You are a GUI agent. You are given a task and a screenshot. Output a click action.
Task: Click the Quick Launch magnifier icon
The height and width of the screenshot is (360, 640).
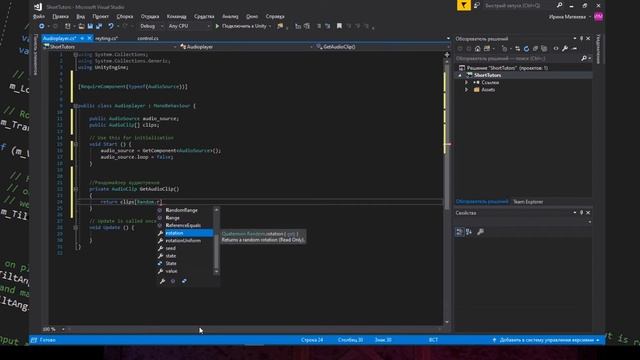[559, 5]
